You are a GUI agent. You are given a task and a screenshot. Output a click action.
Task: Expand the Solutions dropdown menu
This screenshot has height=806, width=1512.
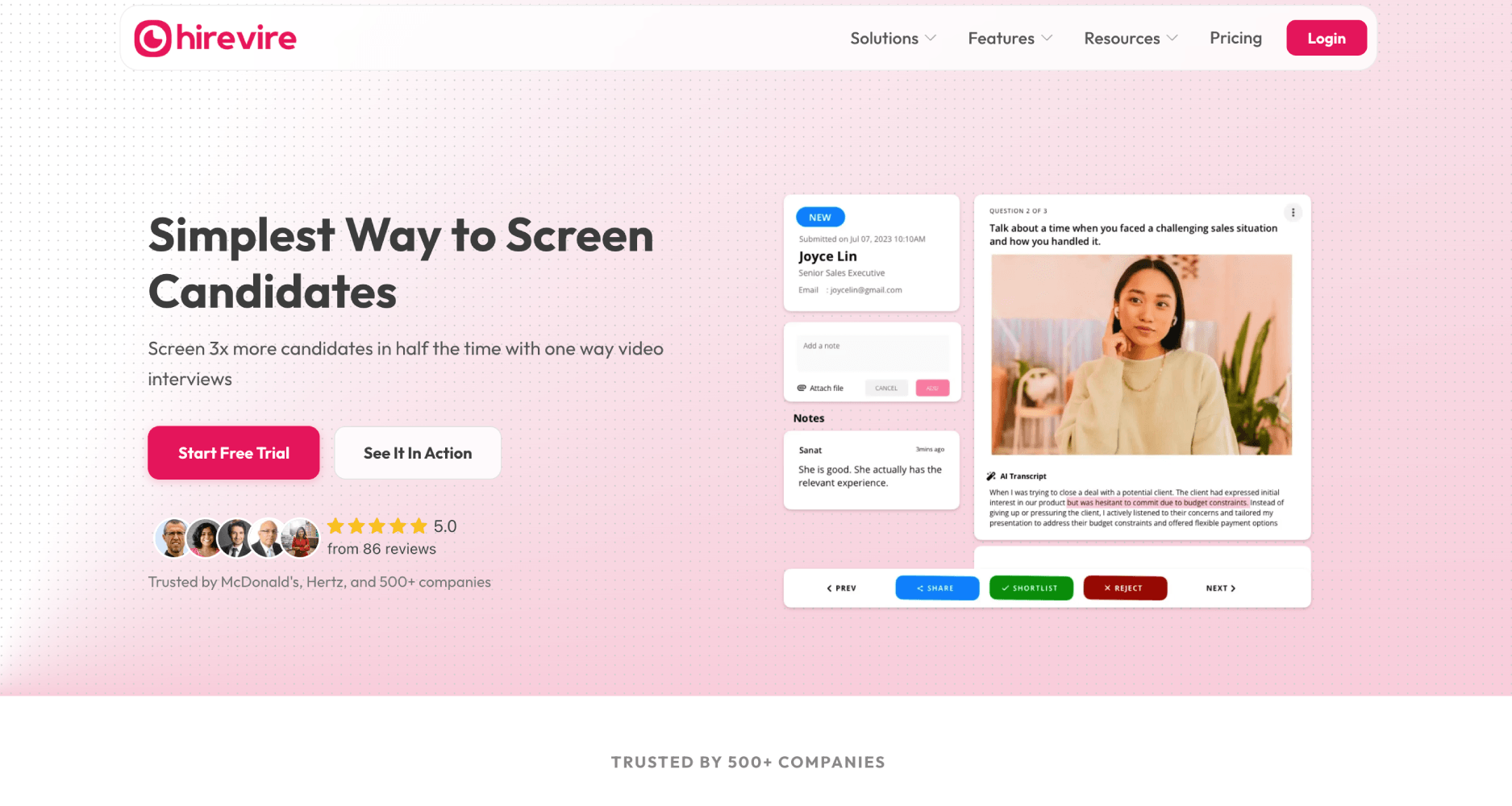893,39
